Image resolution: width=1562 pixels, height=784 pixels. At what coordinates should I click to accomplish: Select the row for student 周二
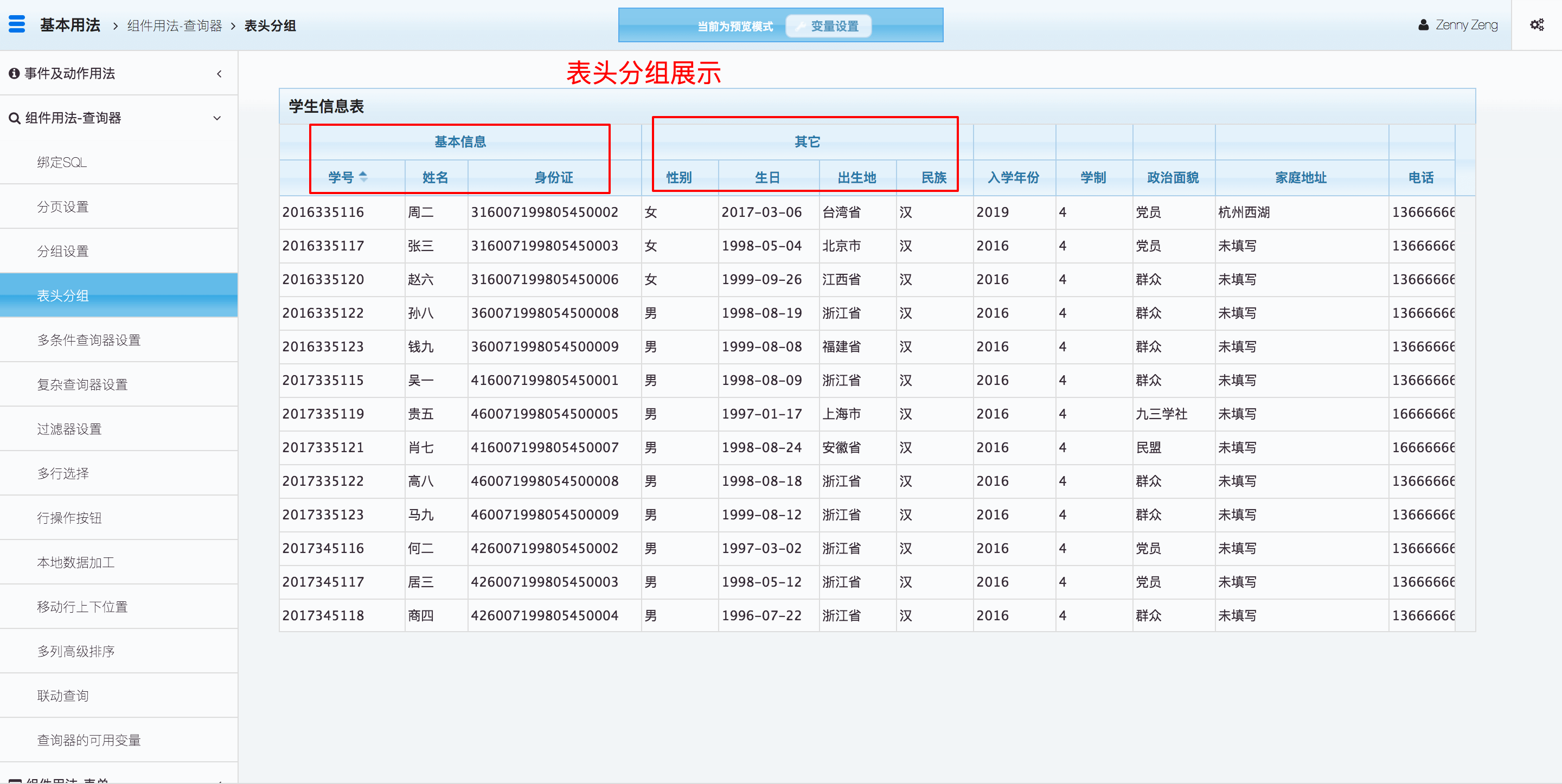pos(421,212)
